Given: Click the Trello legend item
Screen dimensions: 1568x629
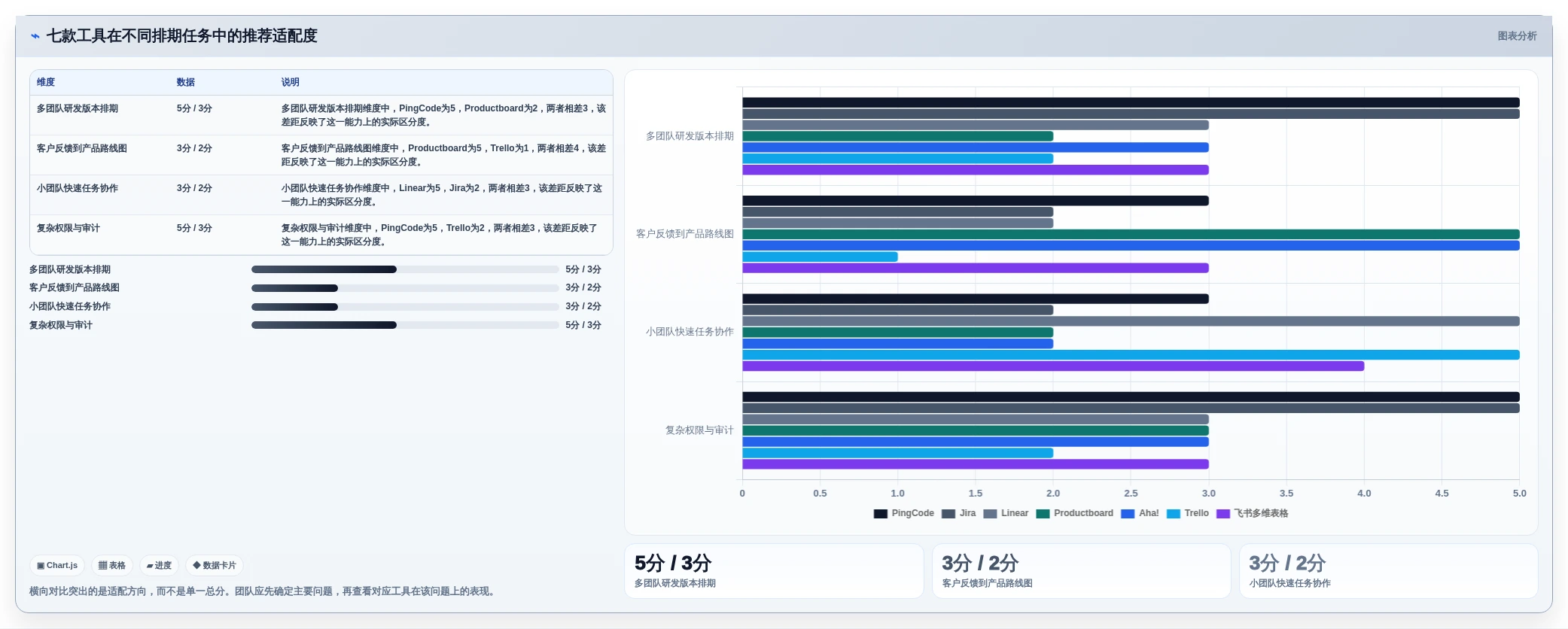Looking at the screenshot, I should coord(1188,514).
